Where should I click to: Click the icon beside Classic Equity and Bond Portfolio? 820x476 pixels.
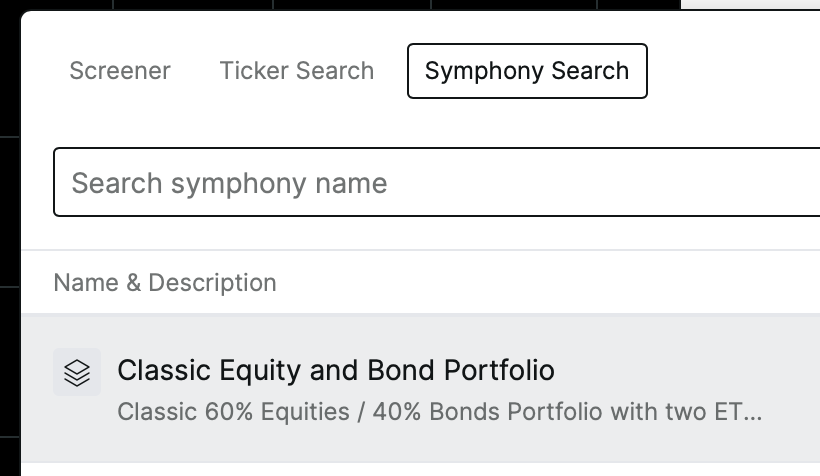pyautogui.click(x=77, y=372)
